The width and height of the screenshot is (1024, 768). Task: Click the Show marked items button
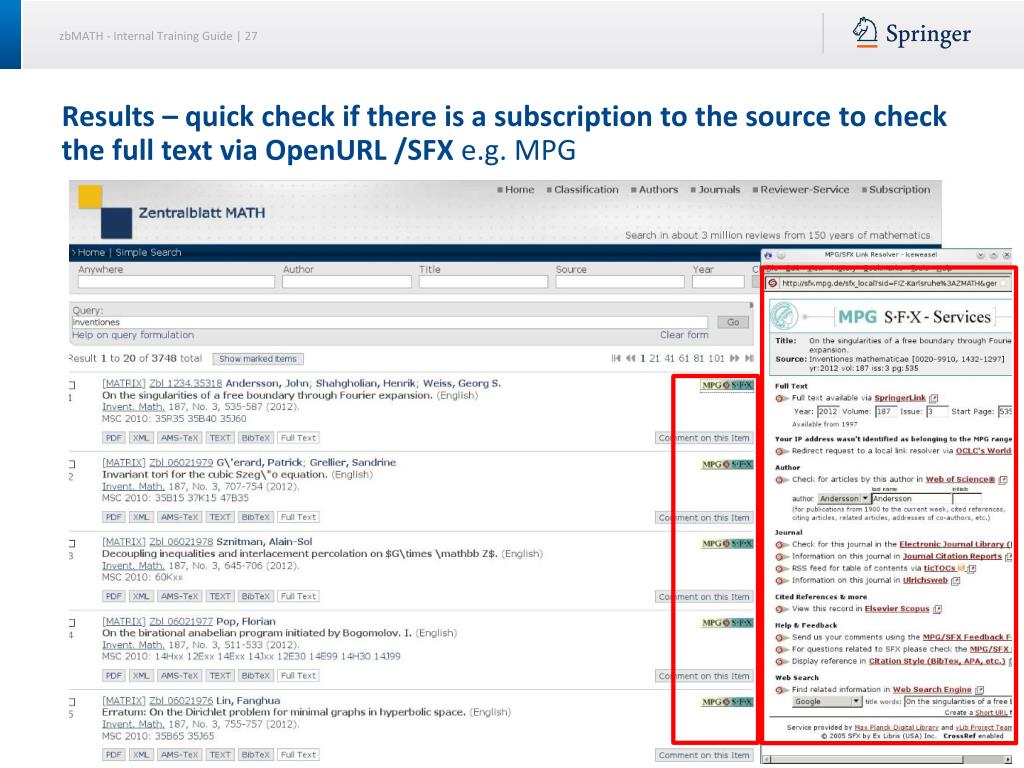(258, 359)
